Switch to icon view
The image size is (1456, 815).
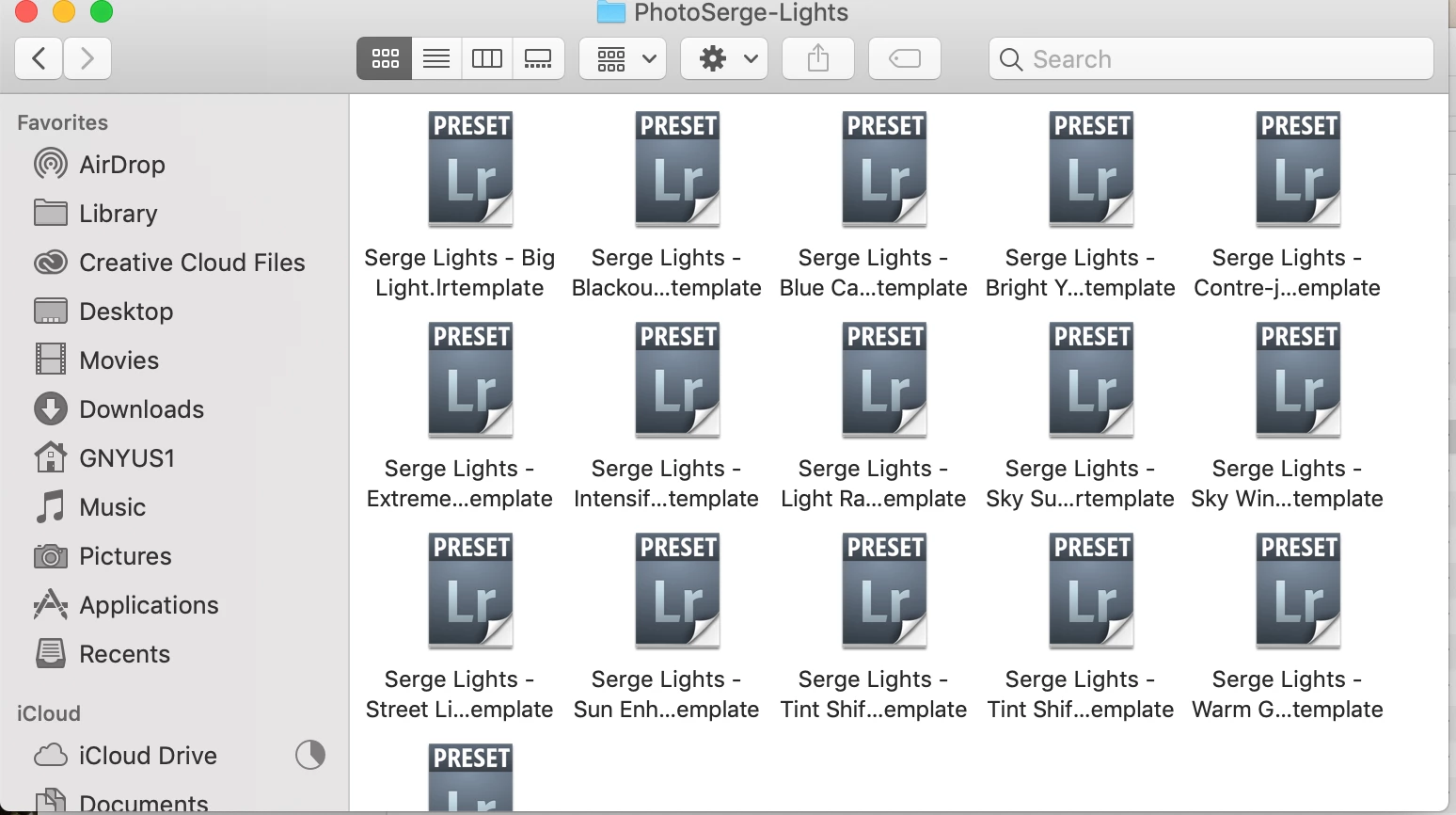(x=385, y=58)
